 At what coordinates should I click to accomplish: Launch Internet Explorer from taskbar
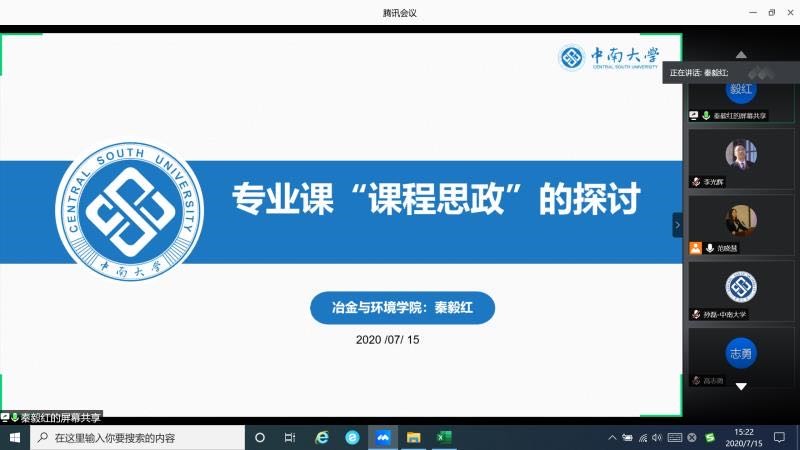click(x=321, y=438)
